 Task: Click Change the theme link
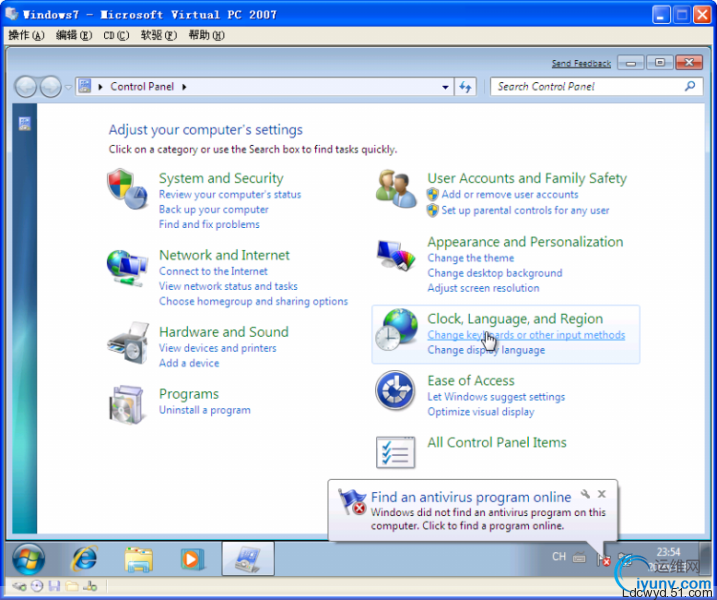pos(471,258)
